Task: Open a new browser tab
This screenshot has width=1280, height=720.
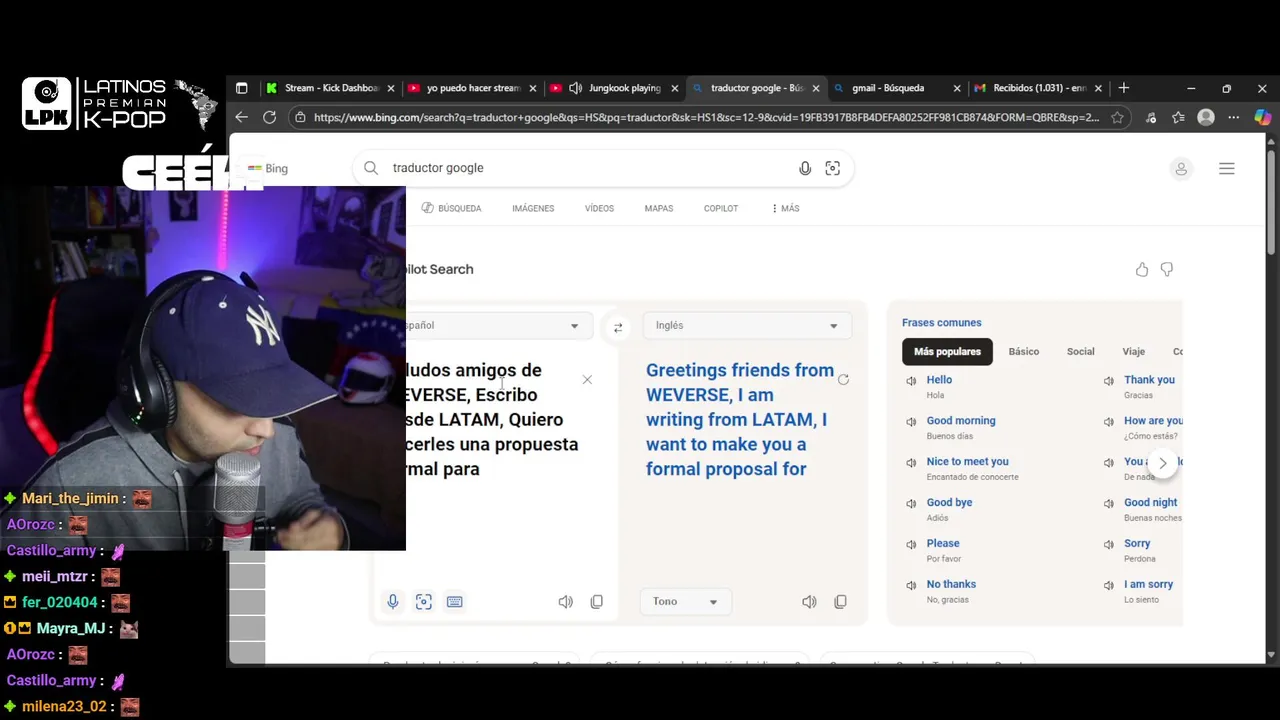Action: coord(1124,88)
